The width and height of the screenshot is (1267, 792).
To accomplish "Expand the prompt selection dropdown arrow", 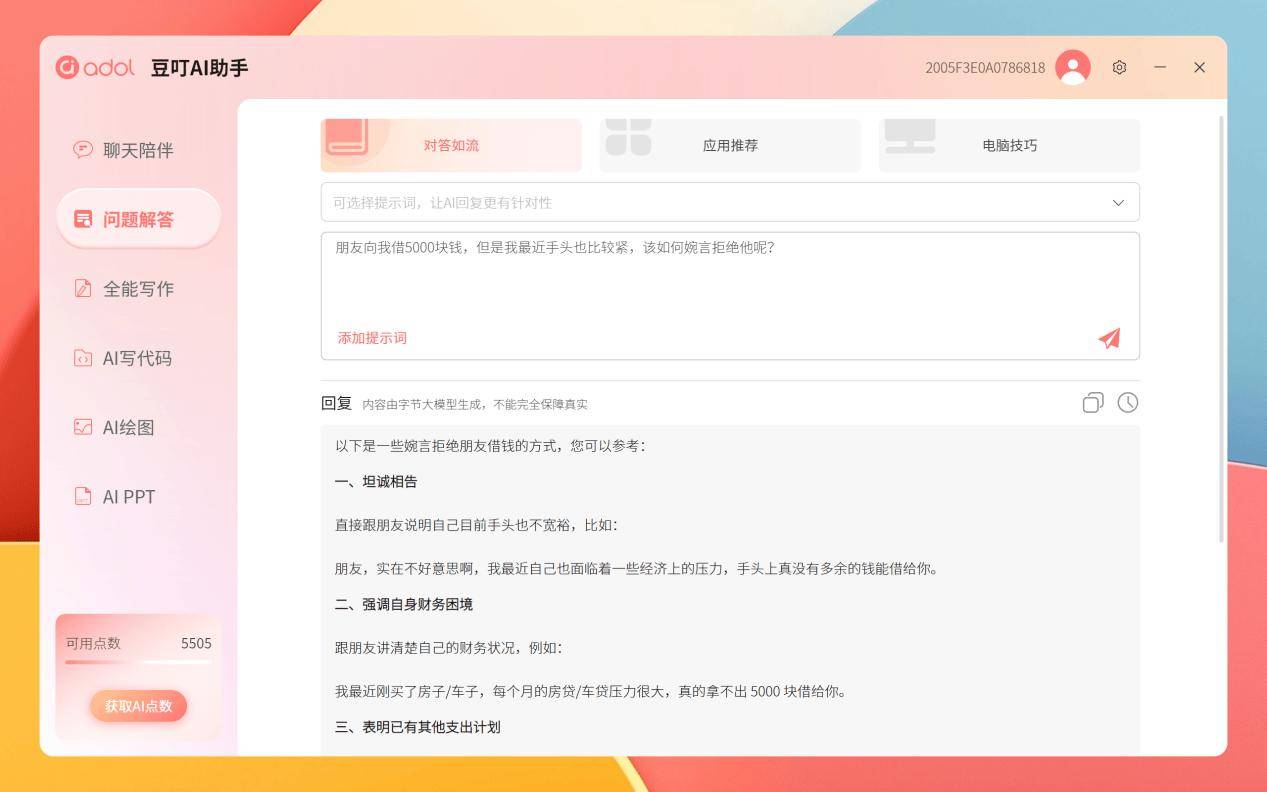I will point(1118,203).
